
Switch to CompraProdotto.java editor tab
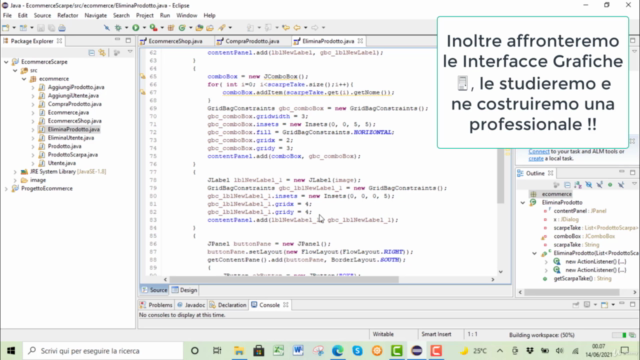pos(252,41)
